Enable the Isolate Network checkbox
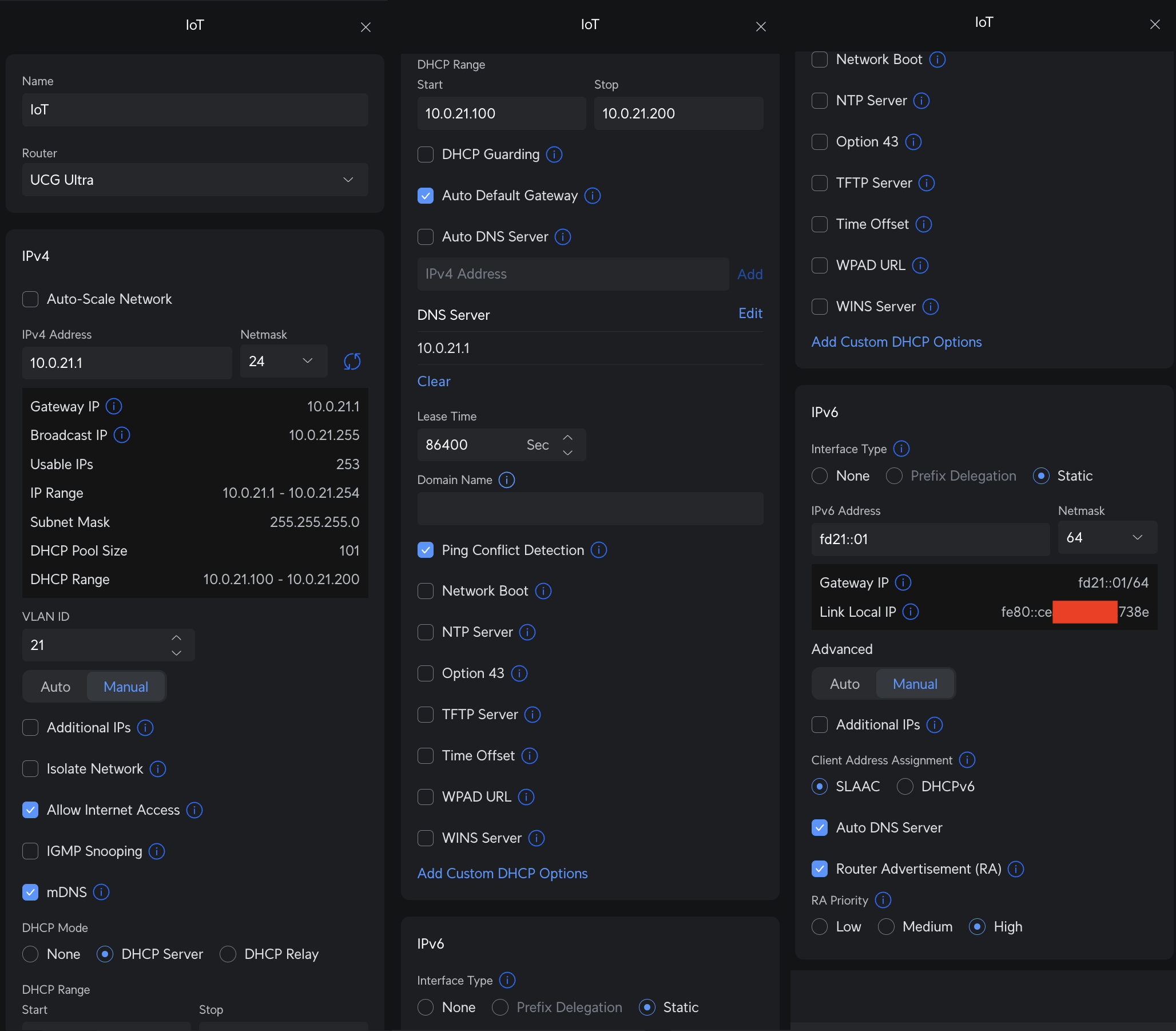 30,768
